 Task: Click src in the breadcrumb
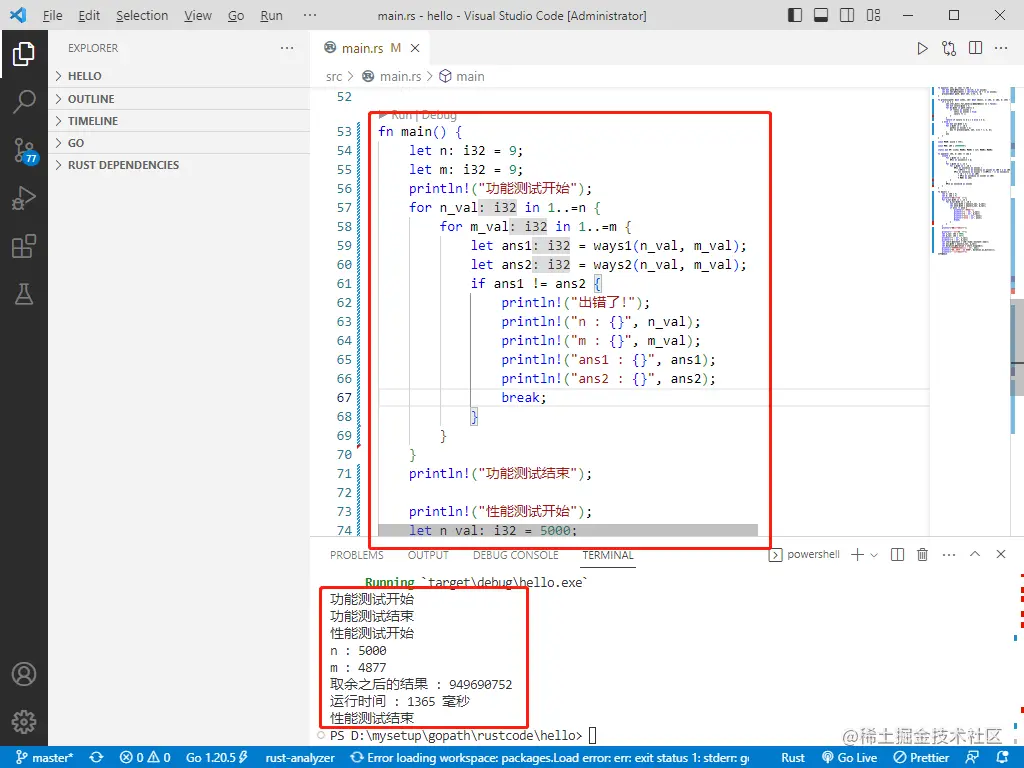(334, 76)
